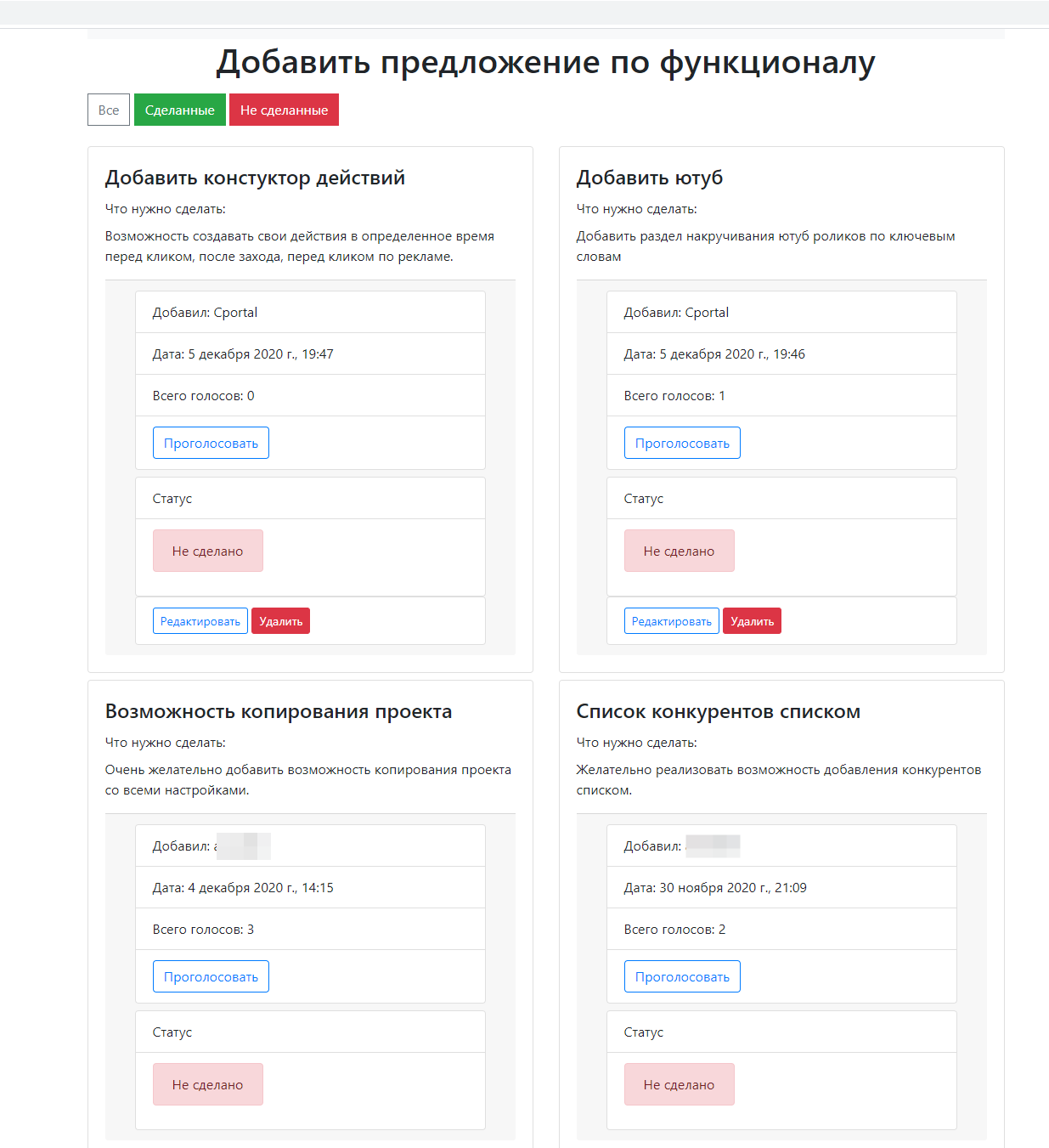1049x1148 pixels.
Task: Vote for "Добавить конструктор действий" suggestion
Action: (211, 443)
